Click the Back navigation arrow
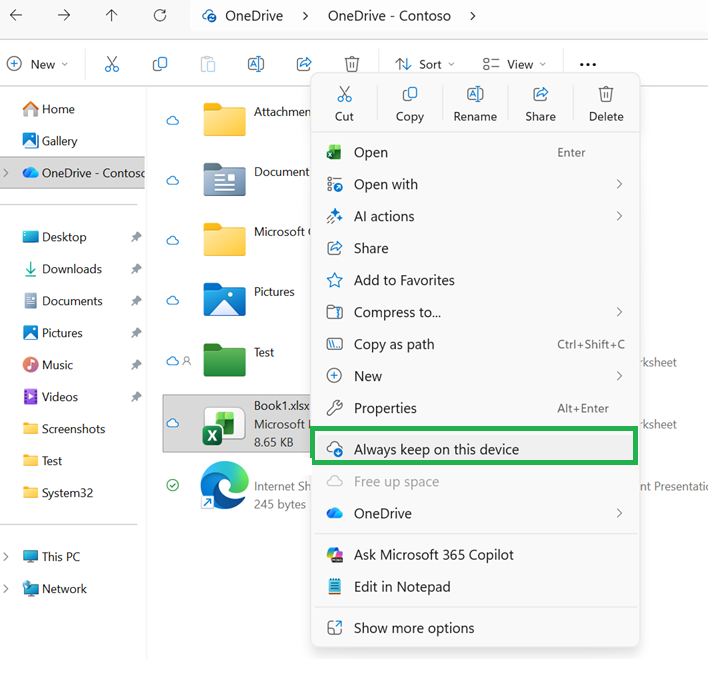Viewport: 708px width, 688px height. (16, 15)
